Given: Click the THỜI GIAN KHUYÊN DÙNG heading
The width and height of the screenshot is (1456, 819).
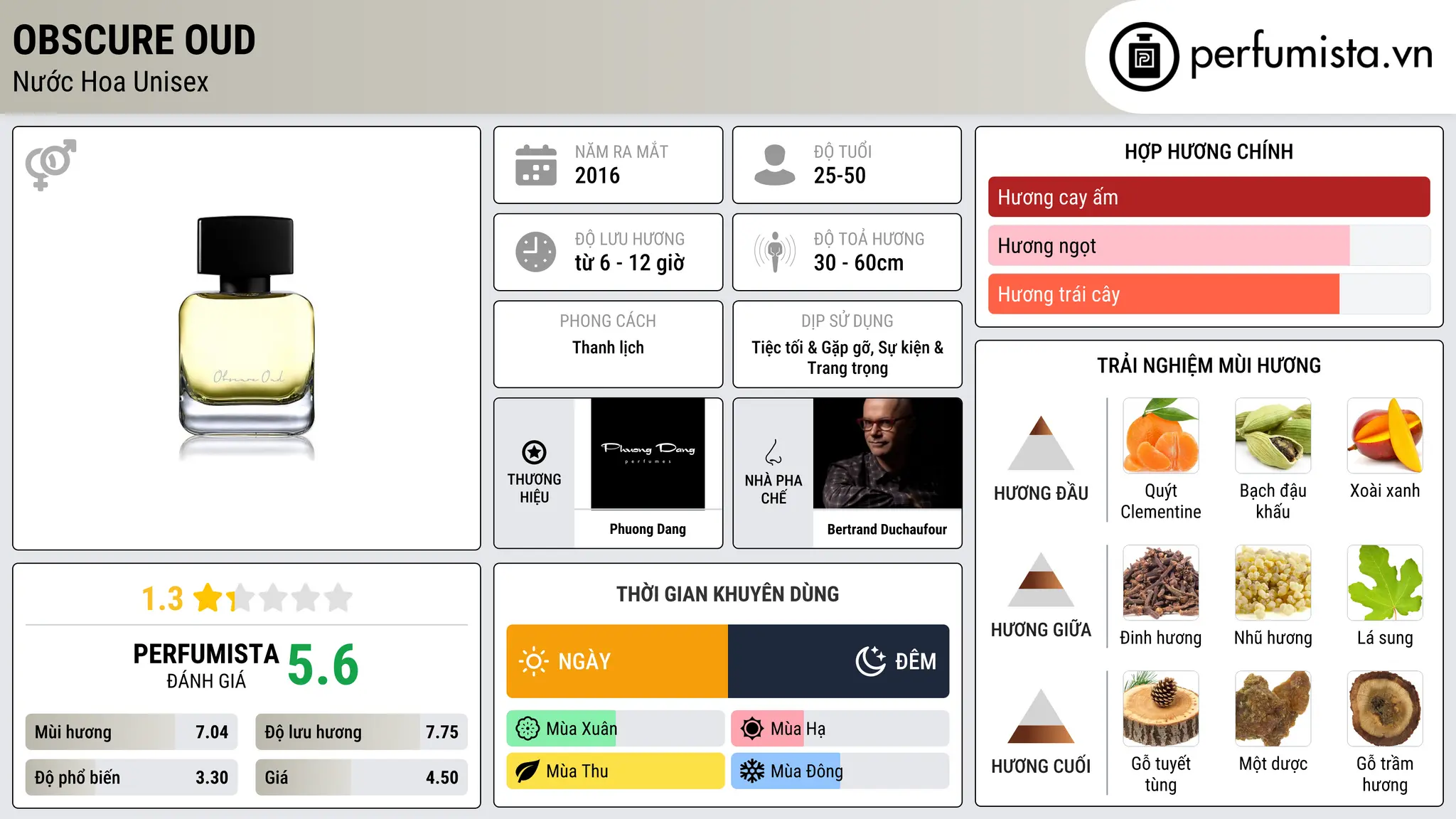Looking at the screenshot, I should point(728,594).
